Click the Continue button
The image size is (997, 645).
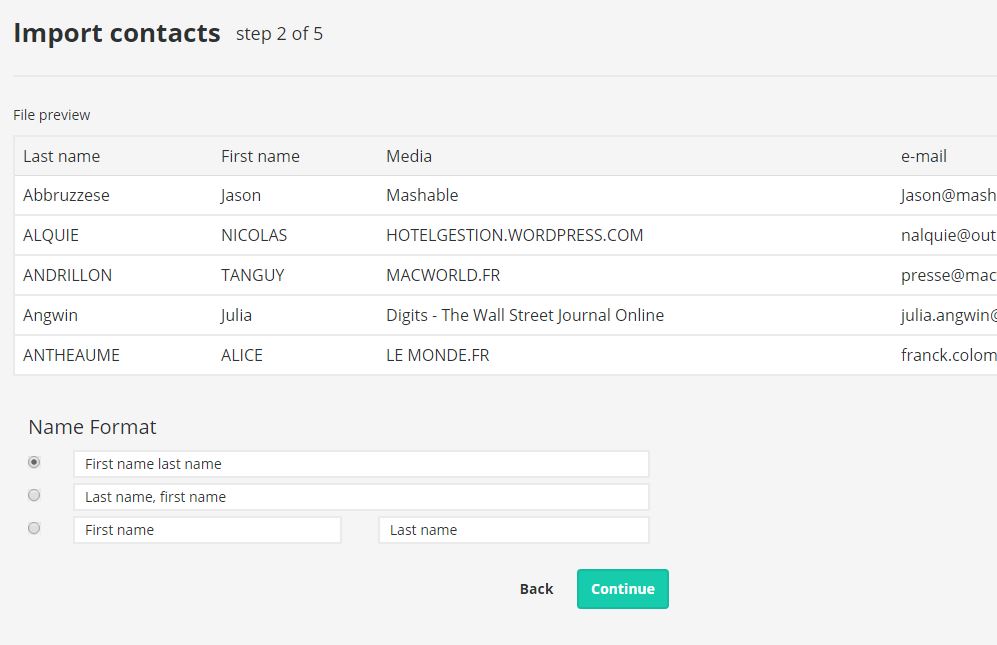tap(622, 589)
